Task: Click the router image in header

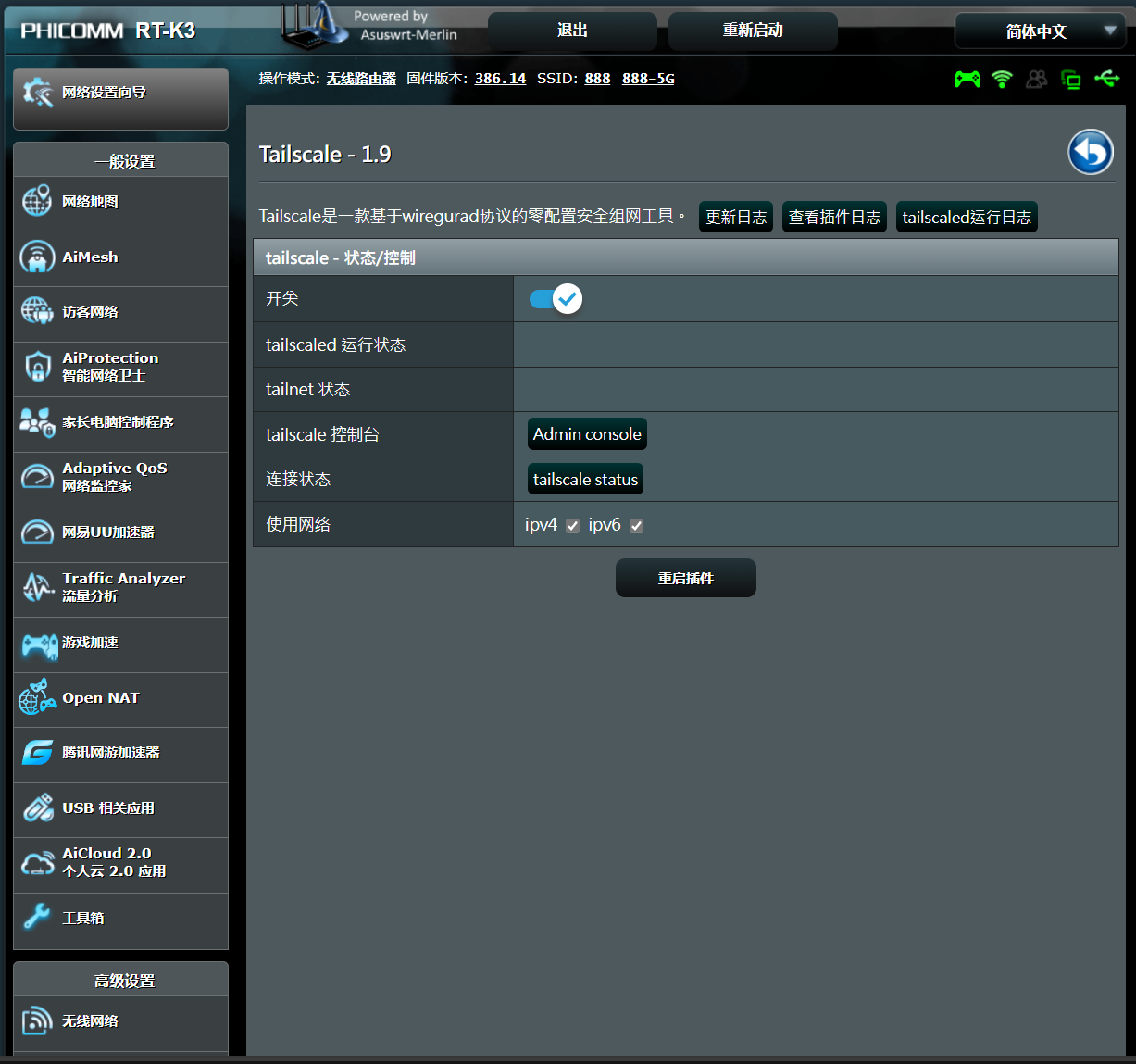Action: point(313,26)
